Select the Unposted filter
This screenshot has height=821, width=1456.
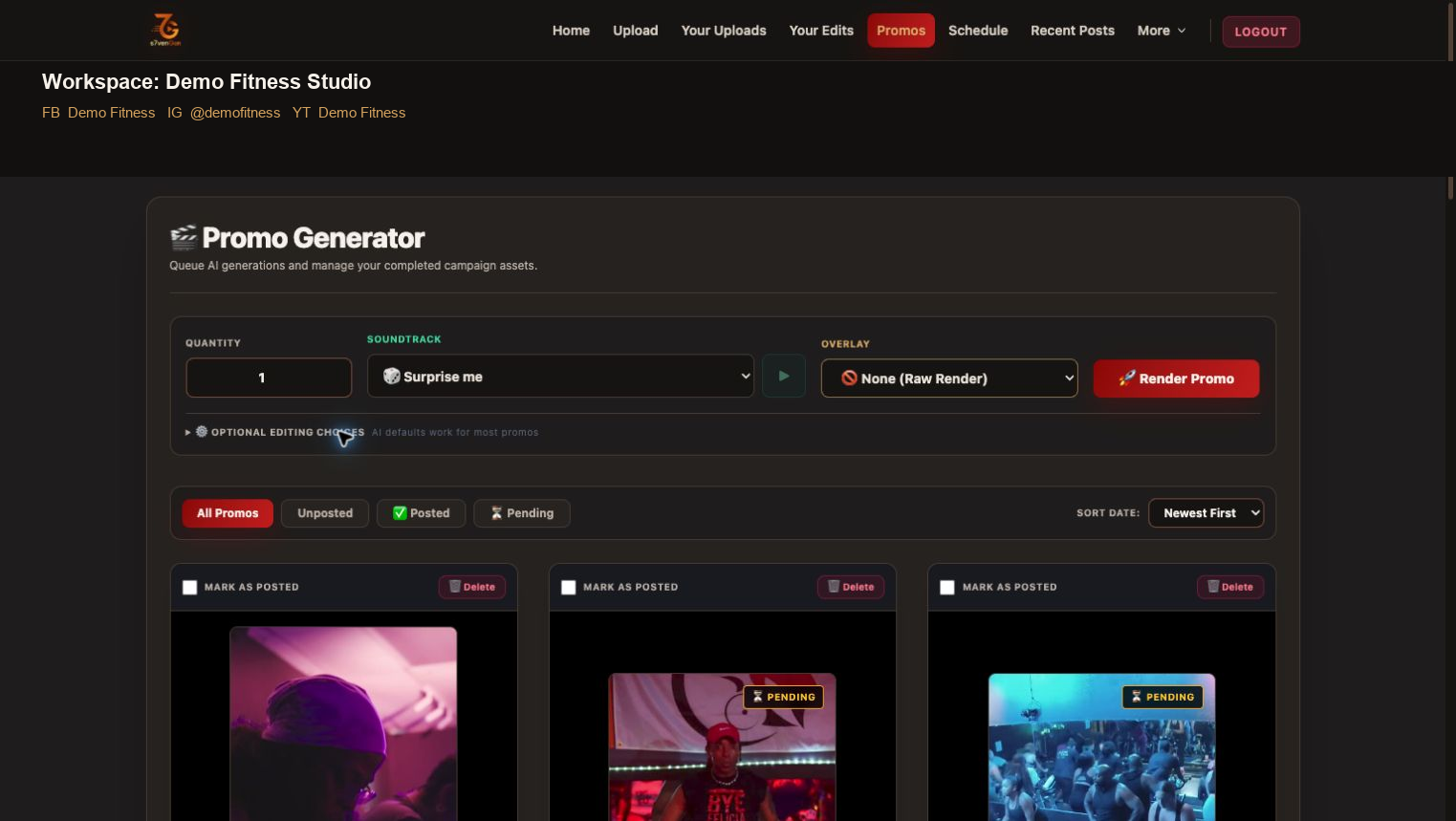point(325,513)
